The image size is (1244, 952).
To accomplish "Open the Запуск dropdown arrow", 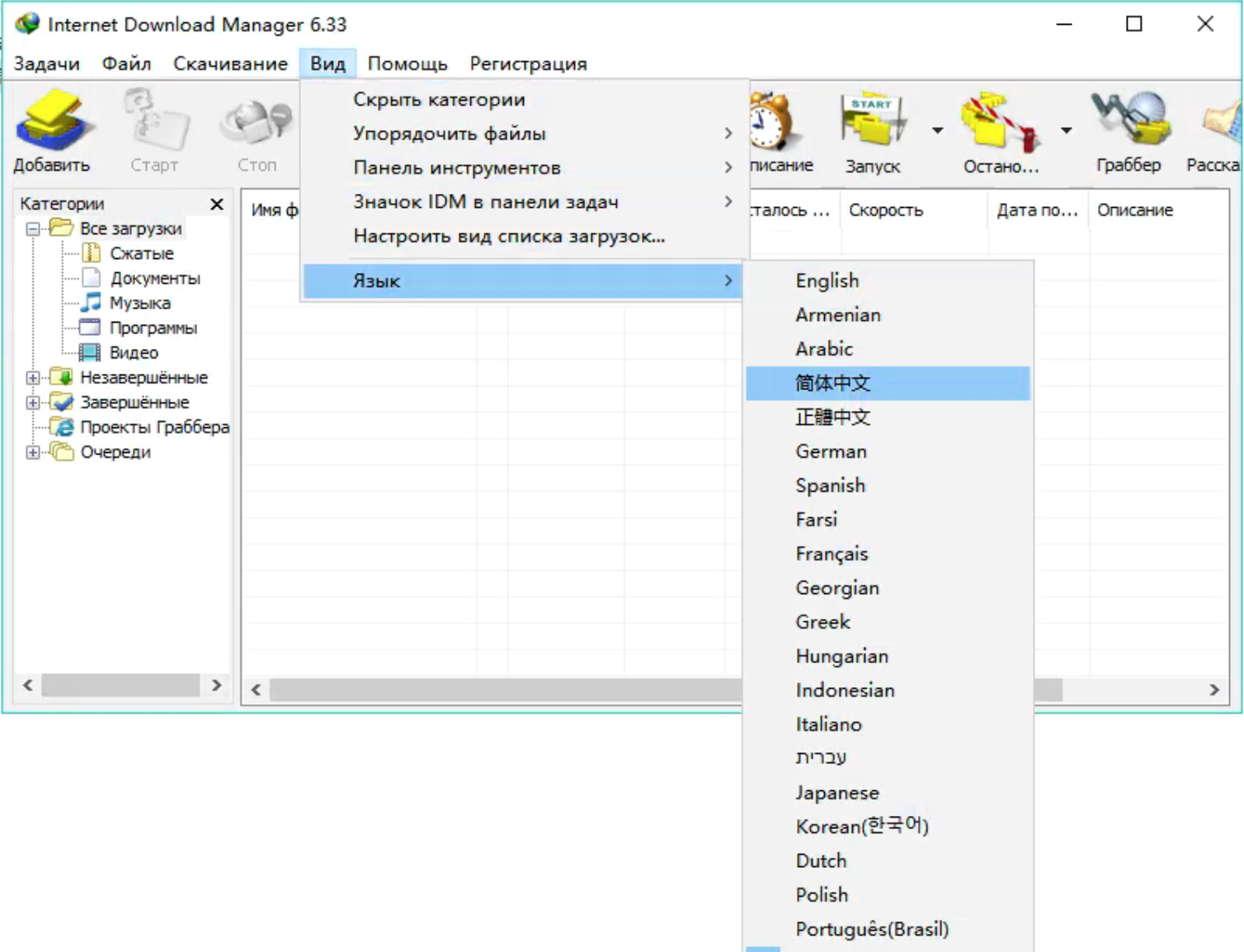I will [x=938, y=130].
